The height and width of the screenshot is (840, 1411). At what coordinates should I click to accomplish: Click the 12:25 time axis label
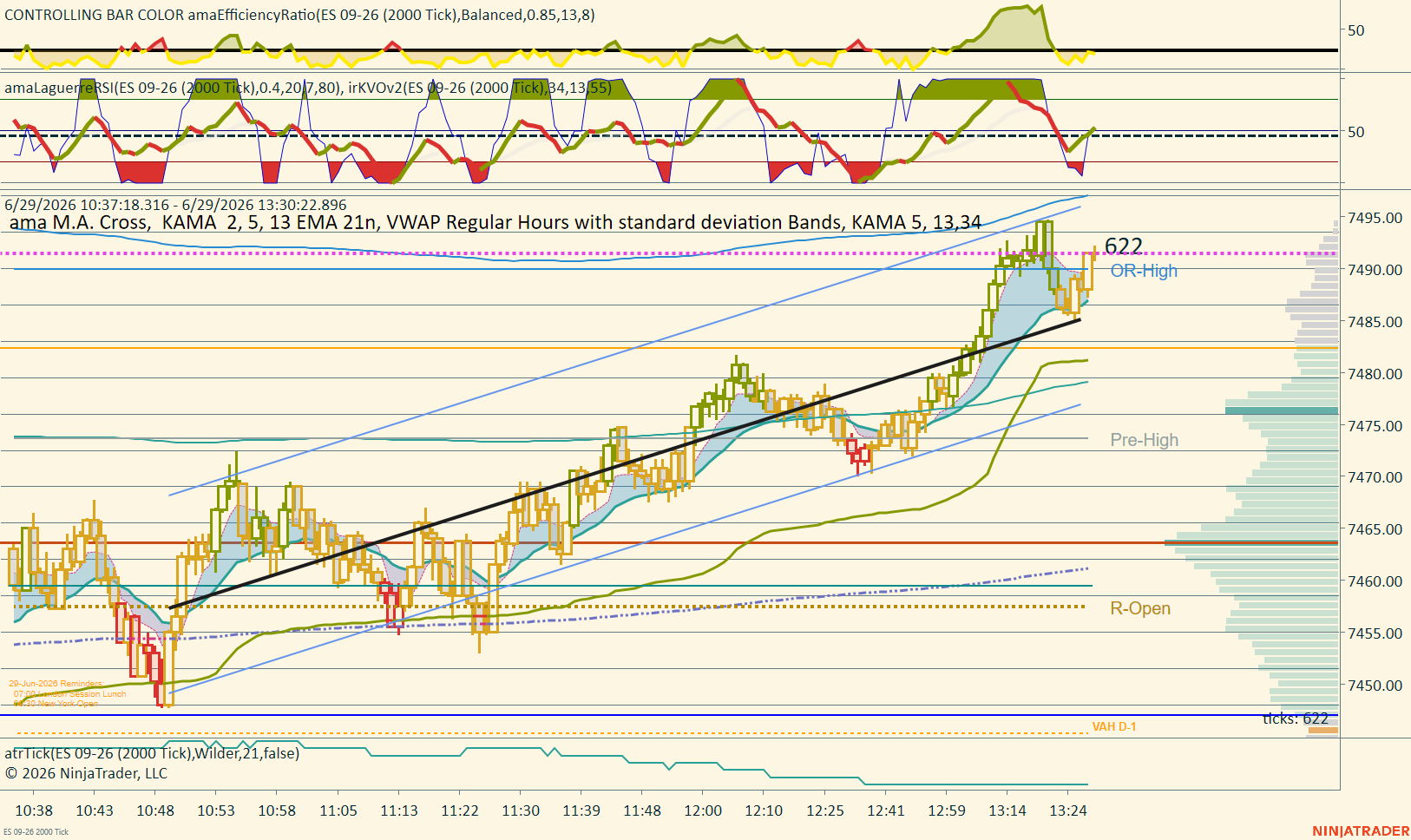click(x=825, y=810)
